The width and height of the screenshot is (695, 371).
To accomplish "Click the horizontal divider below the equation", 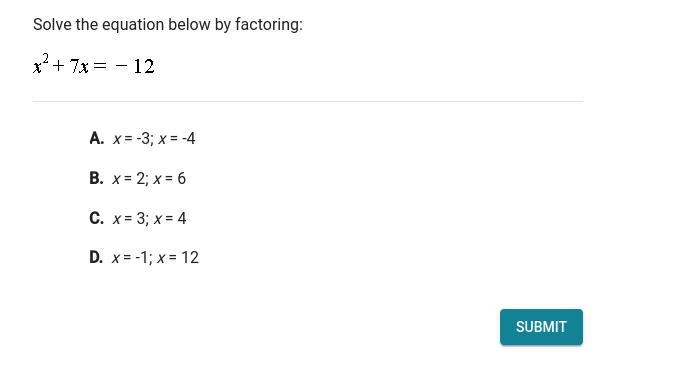I will coord(308,101).
